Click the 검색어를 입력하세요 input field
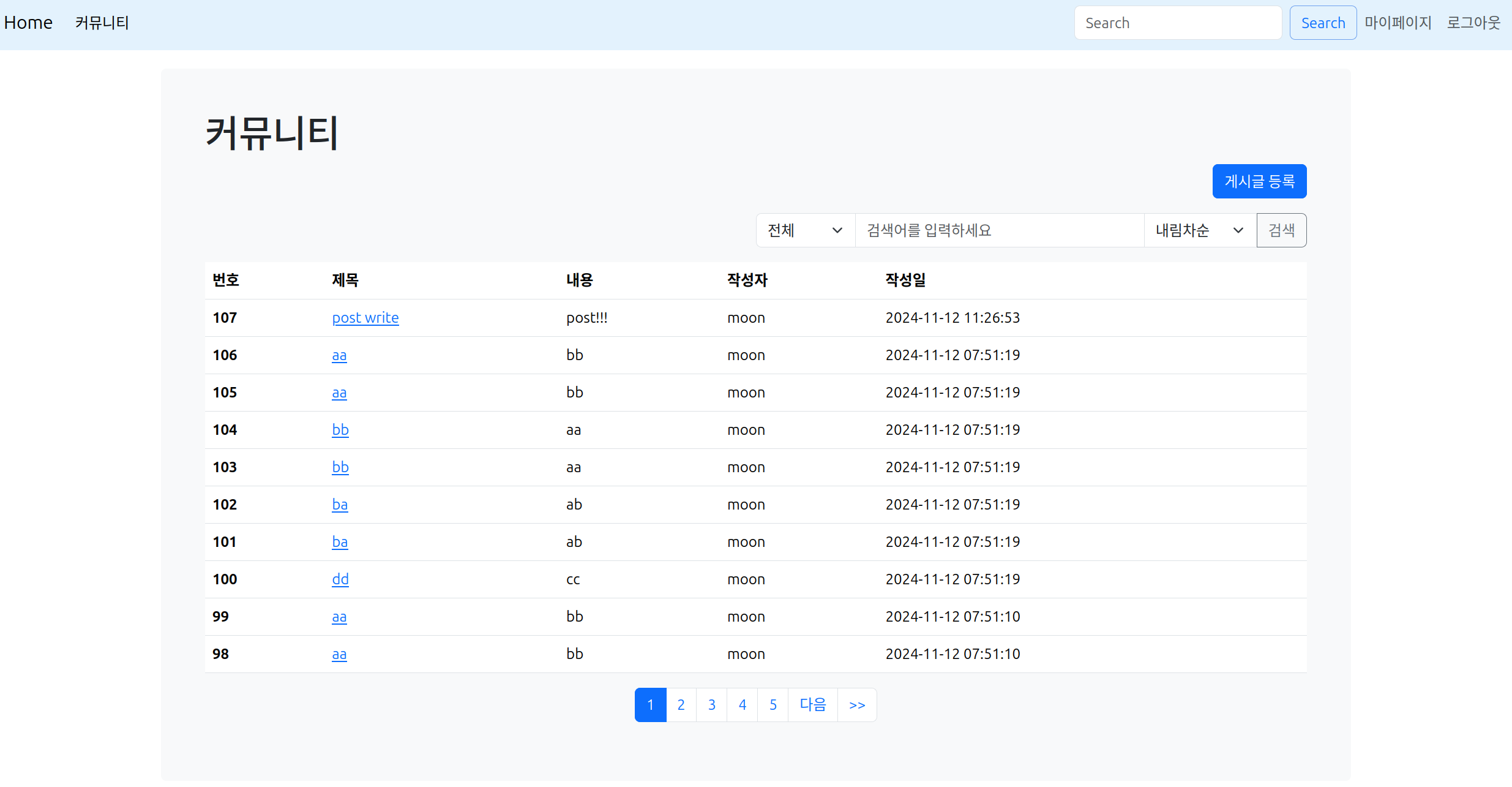The height and width of the screenshot is (787, 1512). (998, 230)
